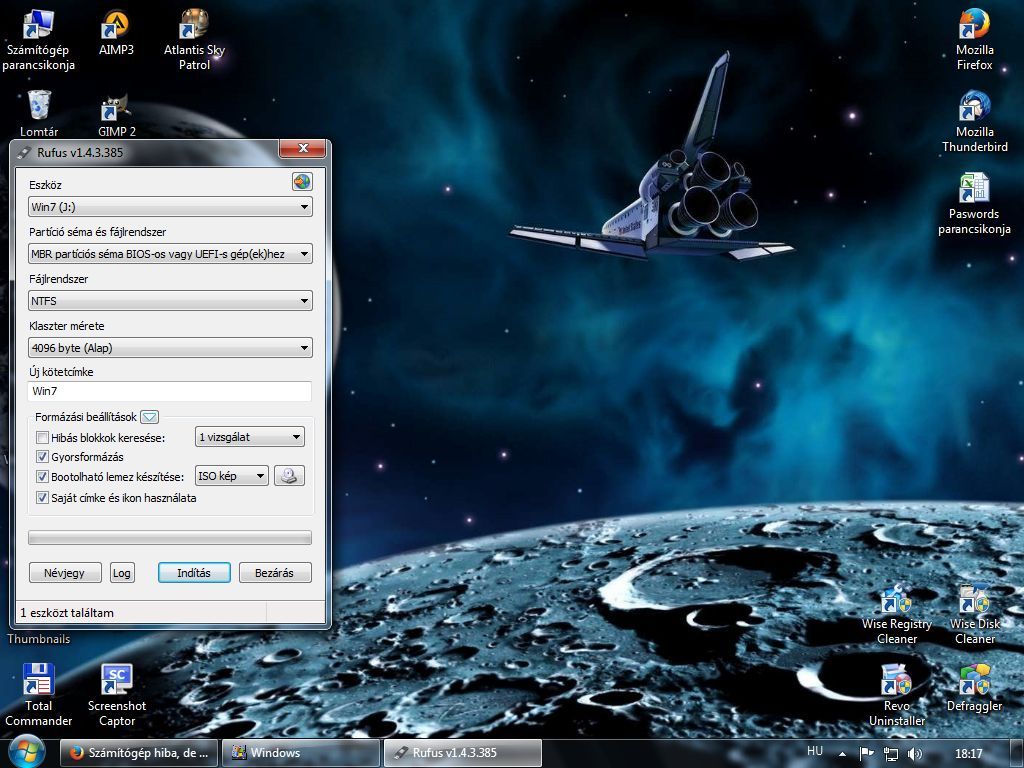This screenshot has height=768, width=1024.
Task: Click the 18:17 taskbar clock
Action: (x=968, y=754)
